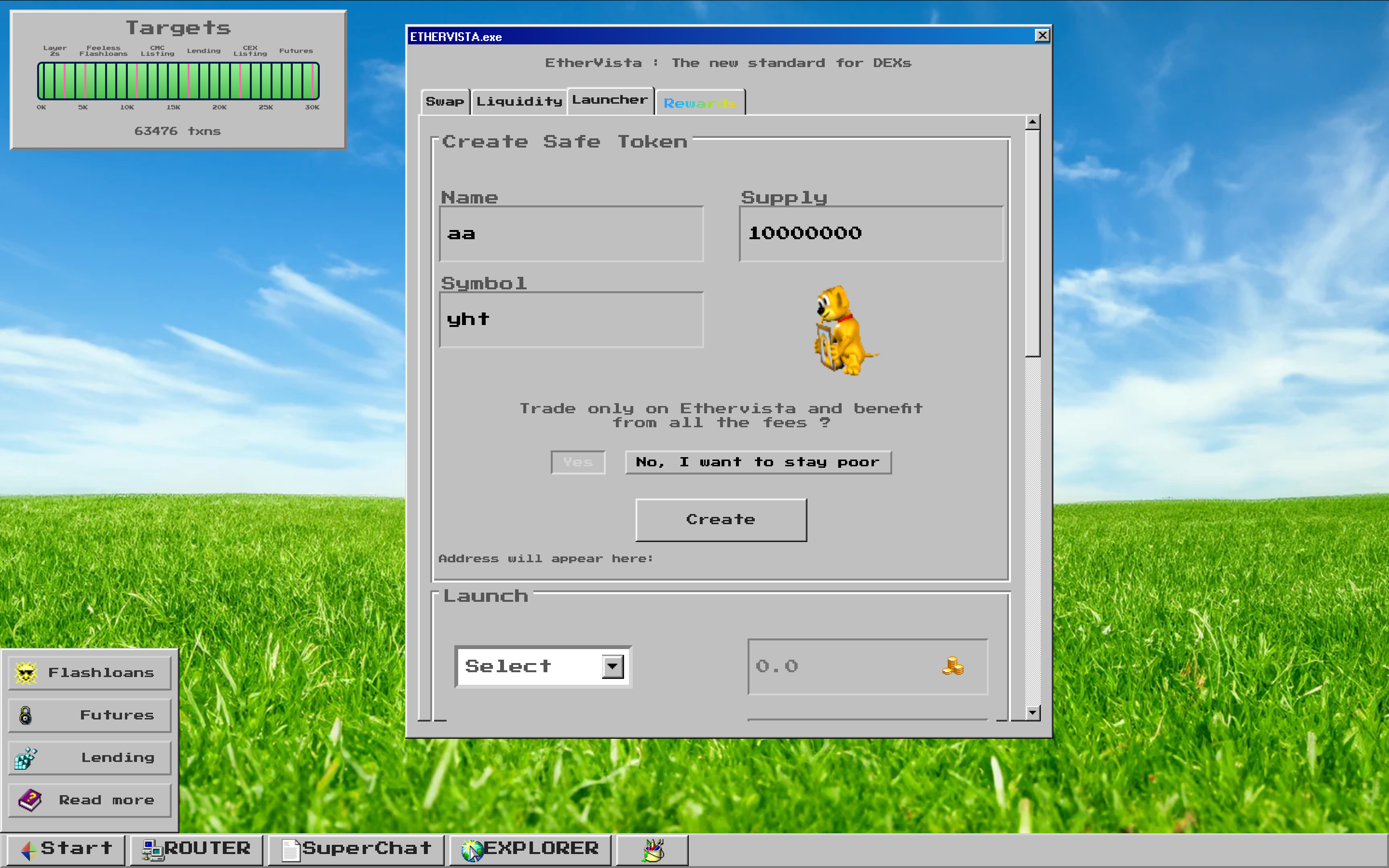Click the ETHERVISTA.exe title bar text

coord(456,37)
